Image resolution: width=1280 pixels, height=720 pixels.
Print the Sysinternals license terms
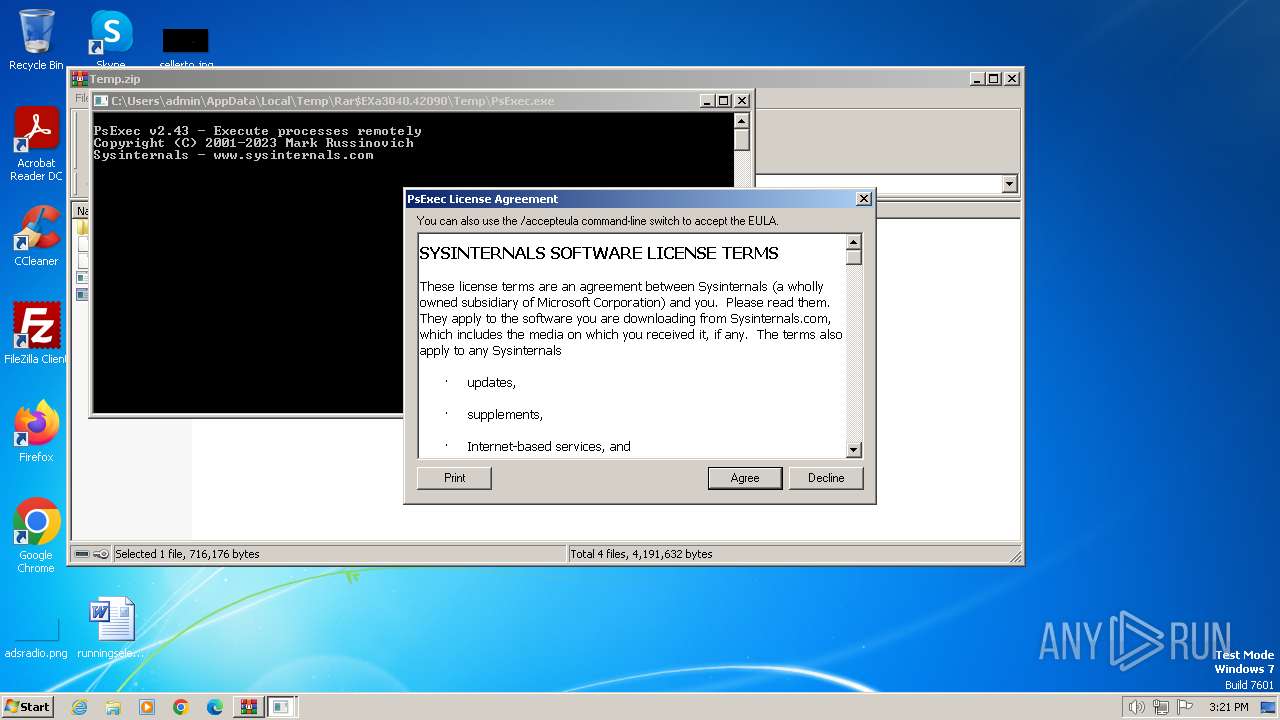(454, 478)
